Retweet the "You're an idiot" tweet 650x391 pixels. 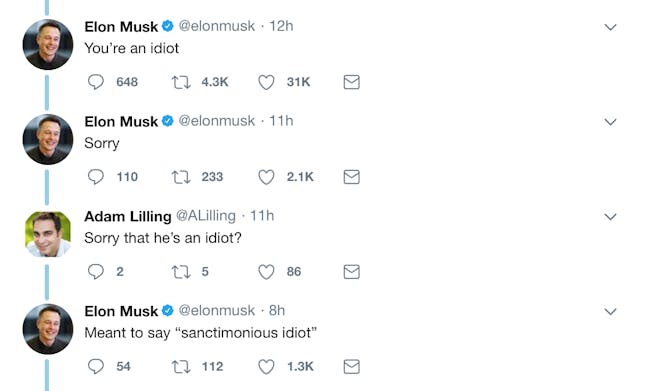click(181, 82)
